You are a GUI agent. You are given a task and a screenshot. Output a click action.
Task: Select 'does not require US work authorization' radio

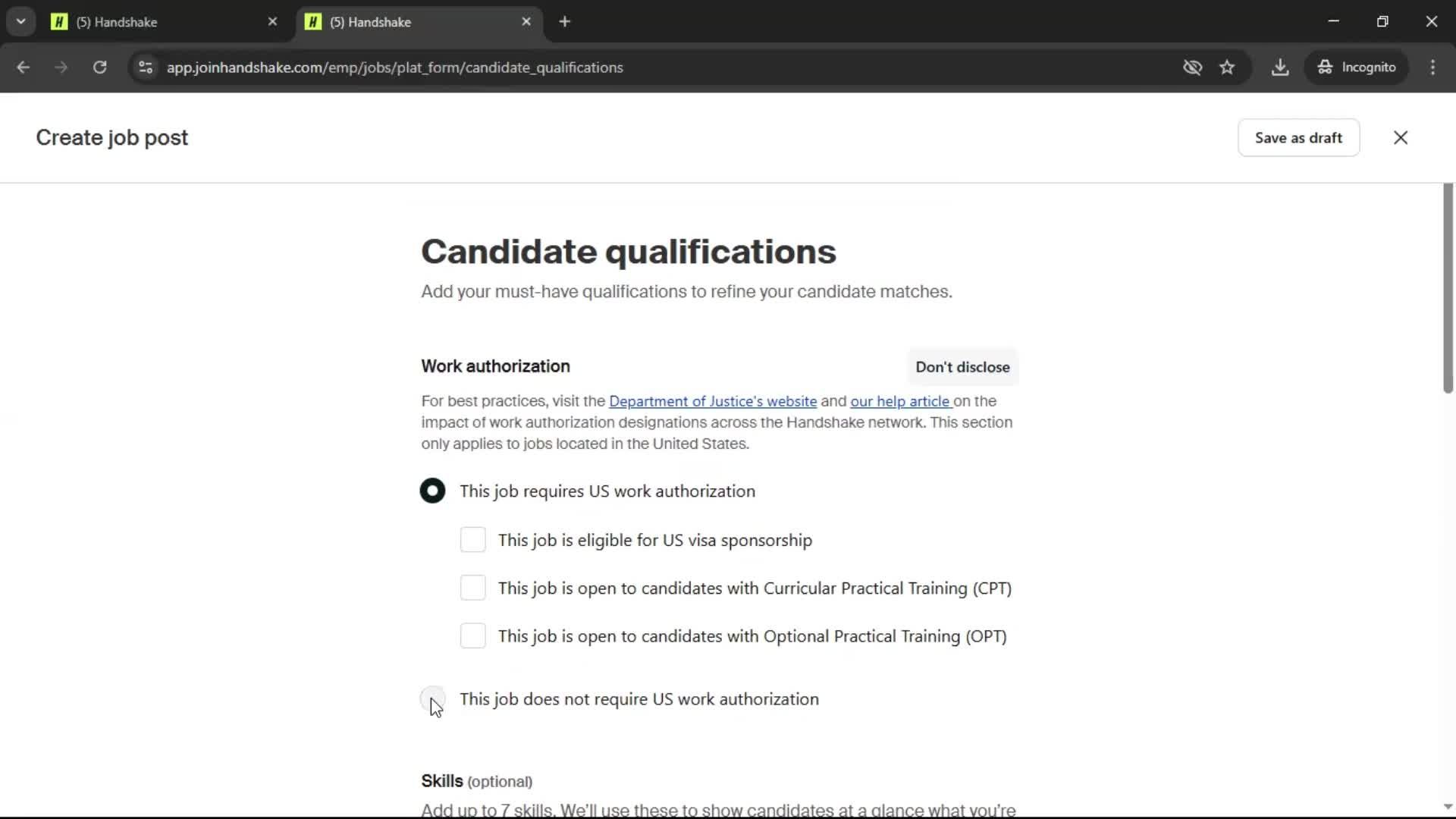point(432,698)
